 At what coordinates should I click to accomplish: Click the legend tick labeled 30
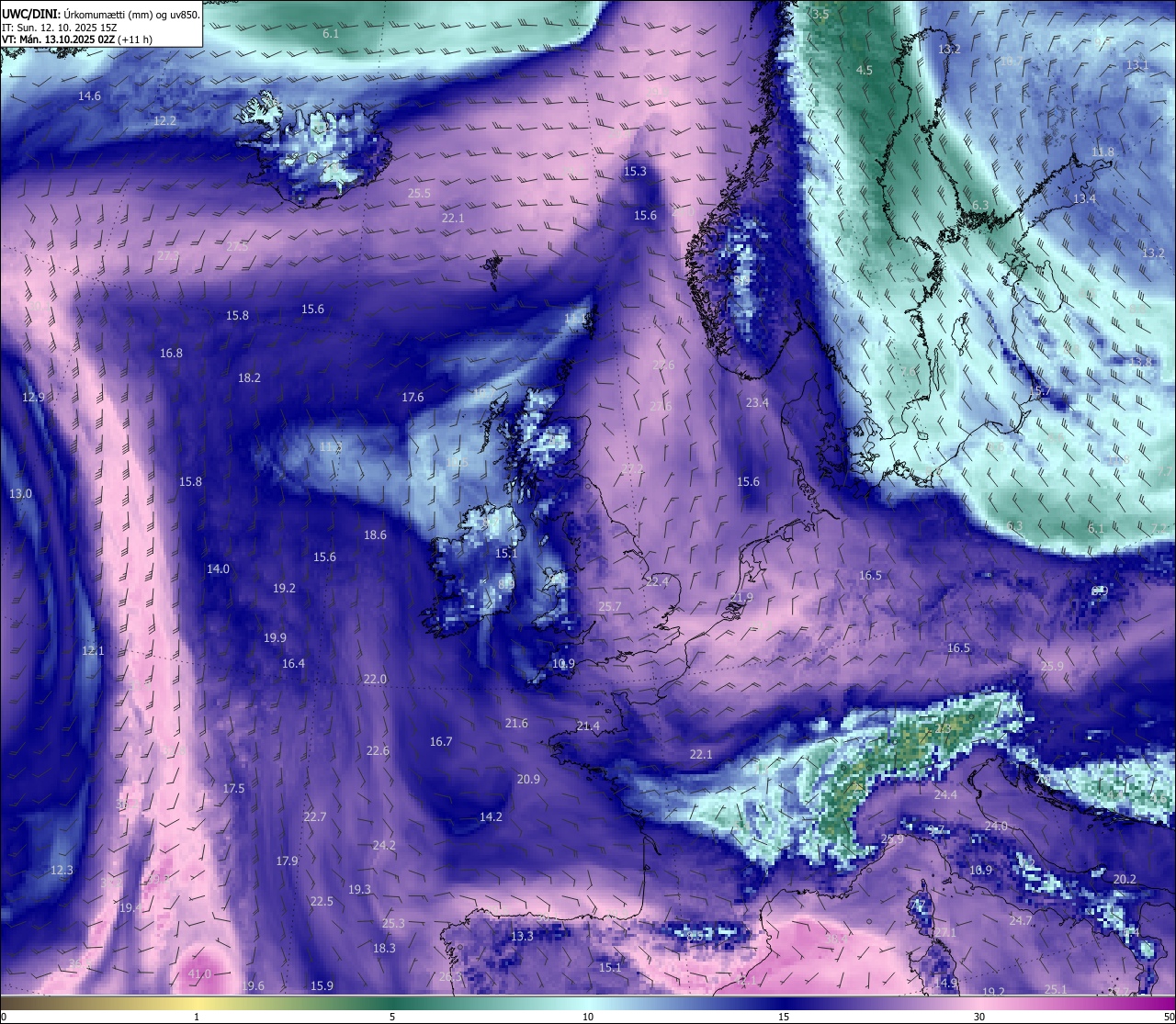[x=979, y=1017]
